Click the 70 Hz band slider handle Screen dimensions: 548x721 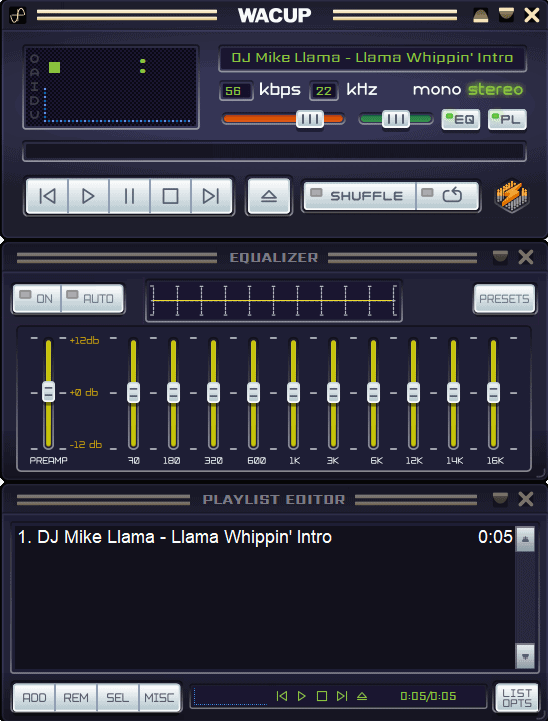[133, 392]
